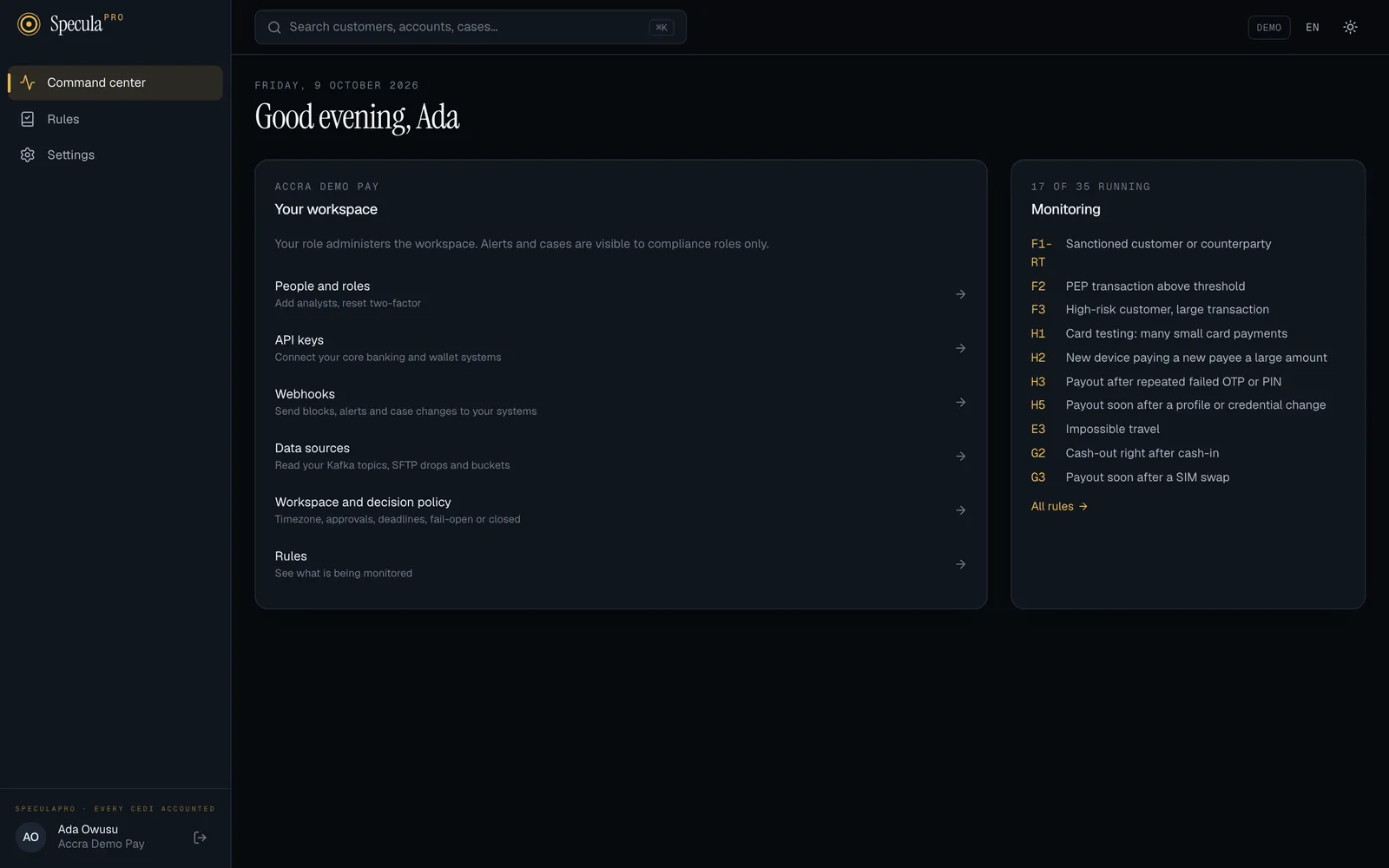Screen dimensions: 1389x868
Task: Click the DEMO badge in the header
Action: (x=1268, y=28)
